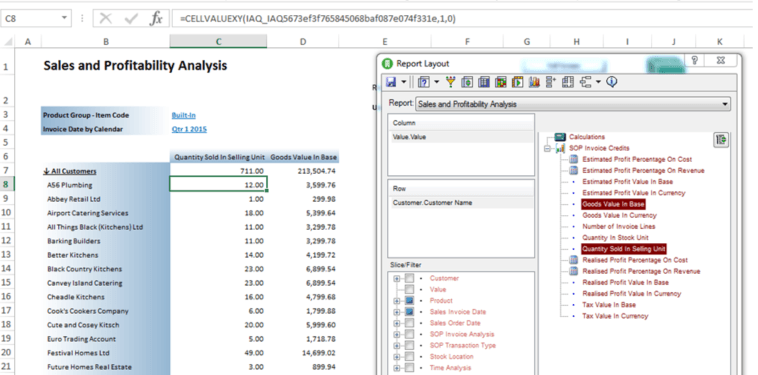This screenshot has height=375, width=758.
Task: Open the Save icon's dropdown arrow
Action: pos(404,82)
